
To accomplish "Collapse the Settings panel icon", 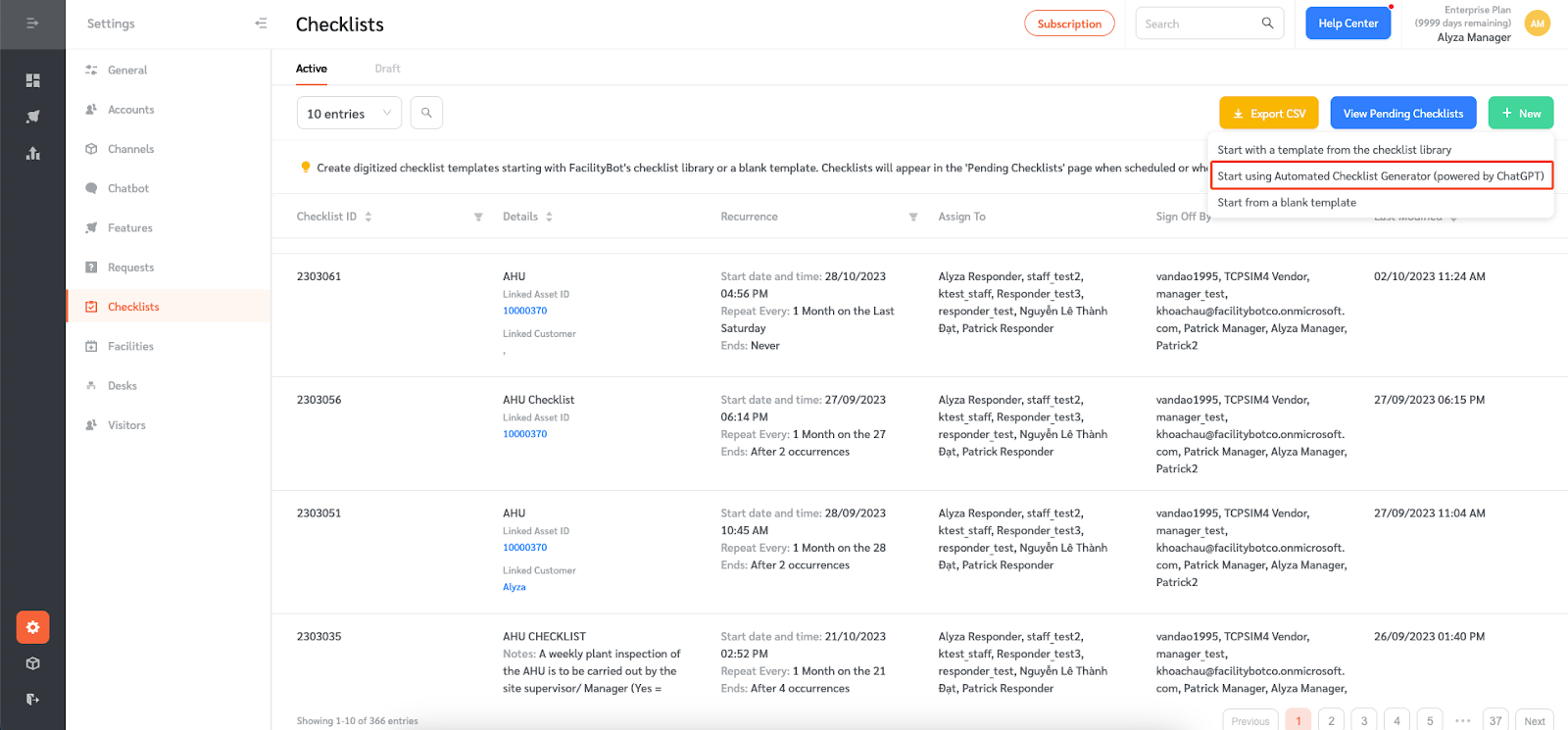I will (x=261, y=24).
